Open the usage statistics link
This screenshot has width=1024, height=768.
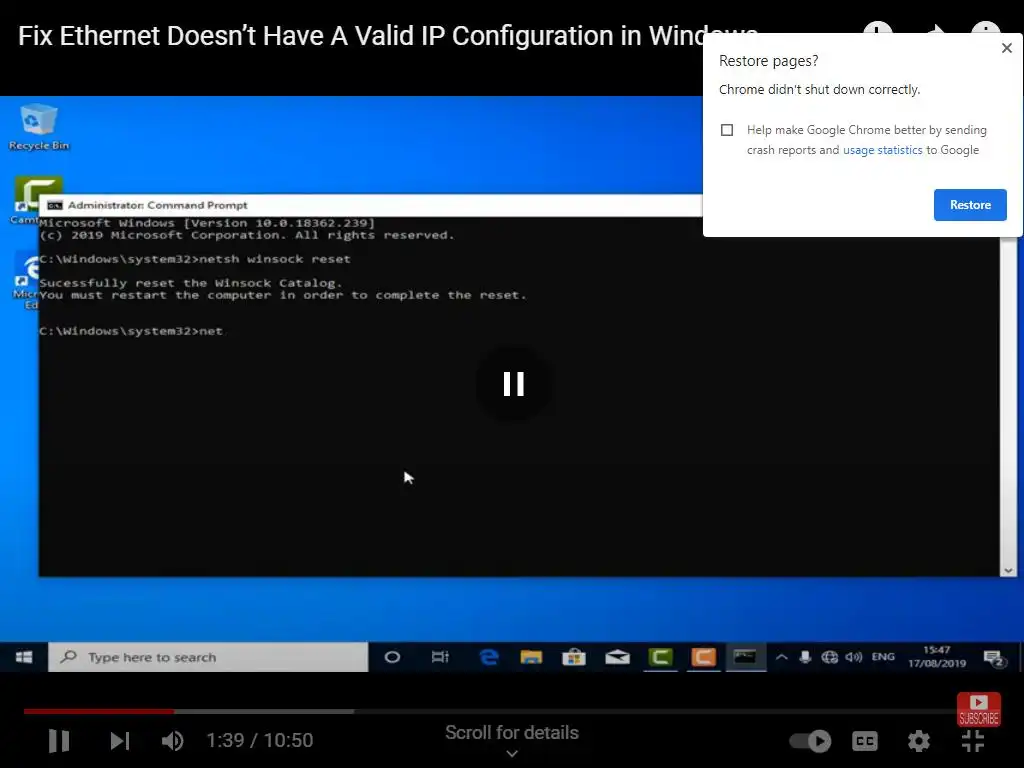[882, 150]
